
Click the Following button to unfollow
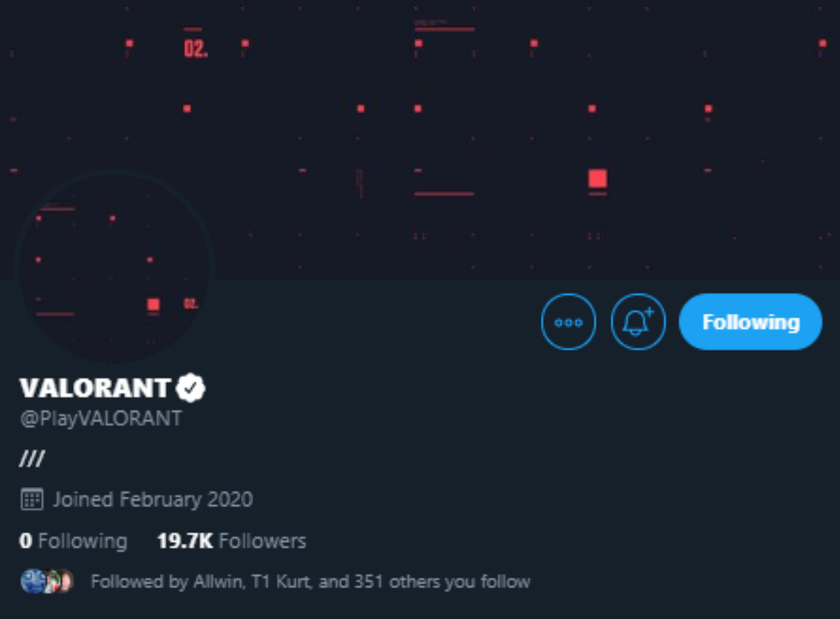point(750,322)
